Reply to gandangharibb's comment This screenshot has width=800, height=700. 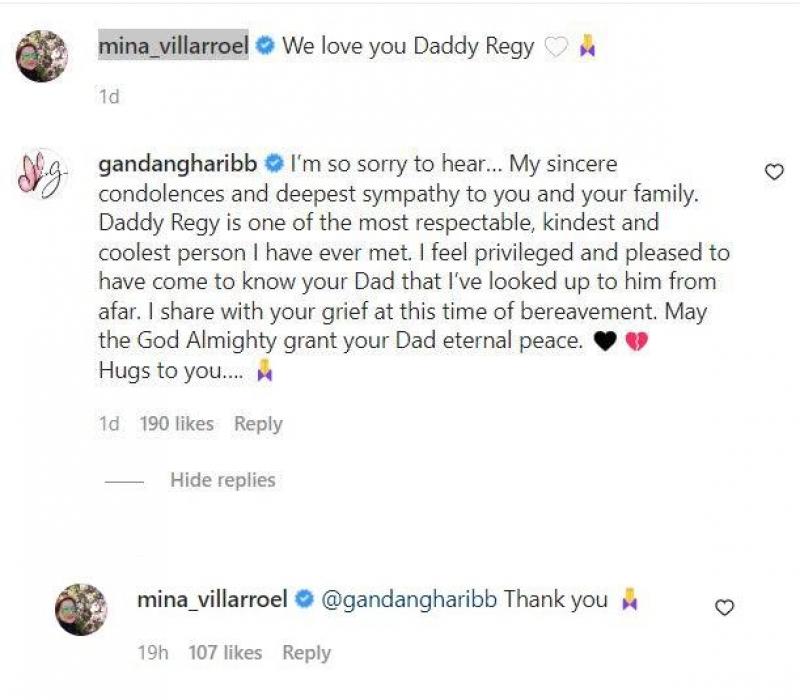click(258, 424)
